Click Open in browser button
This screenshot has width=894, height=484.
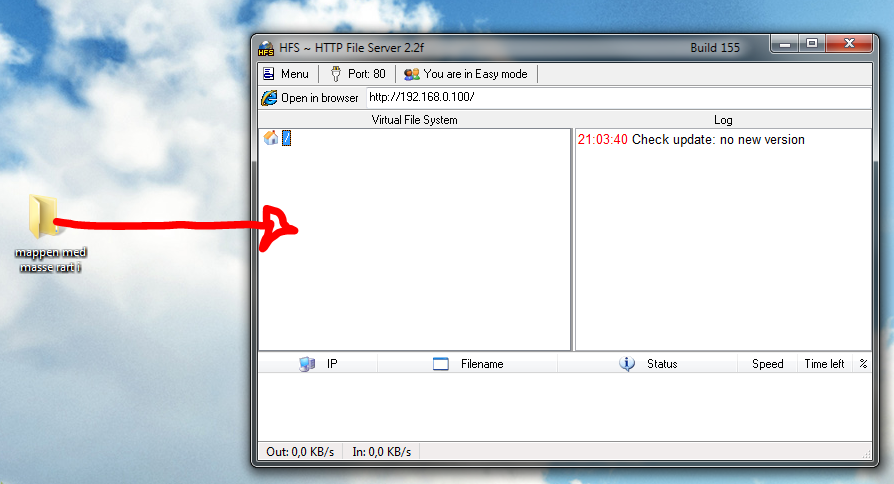click(311, 98)
